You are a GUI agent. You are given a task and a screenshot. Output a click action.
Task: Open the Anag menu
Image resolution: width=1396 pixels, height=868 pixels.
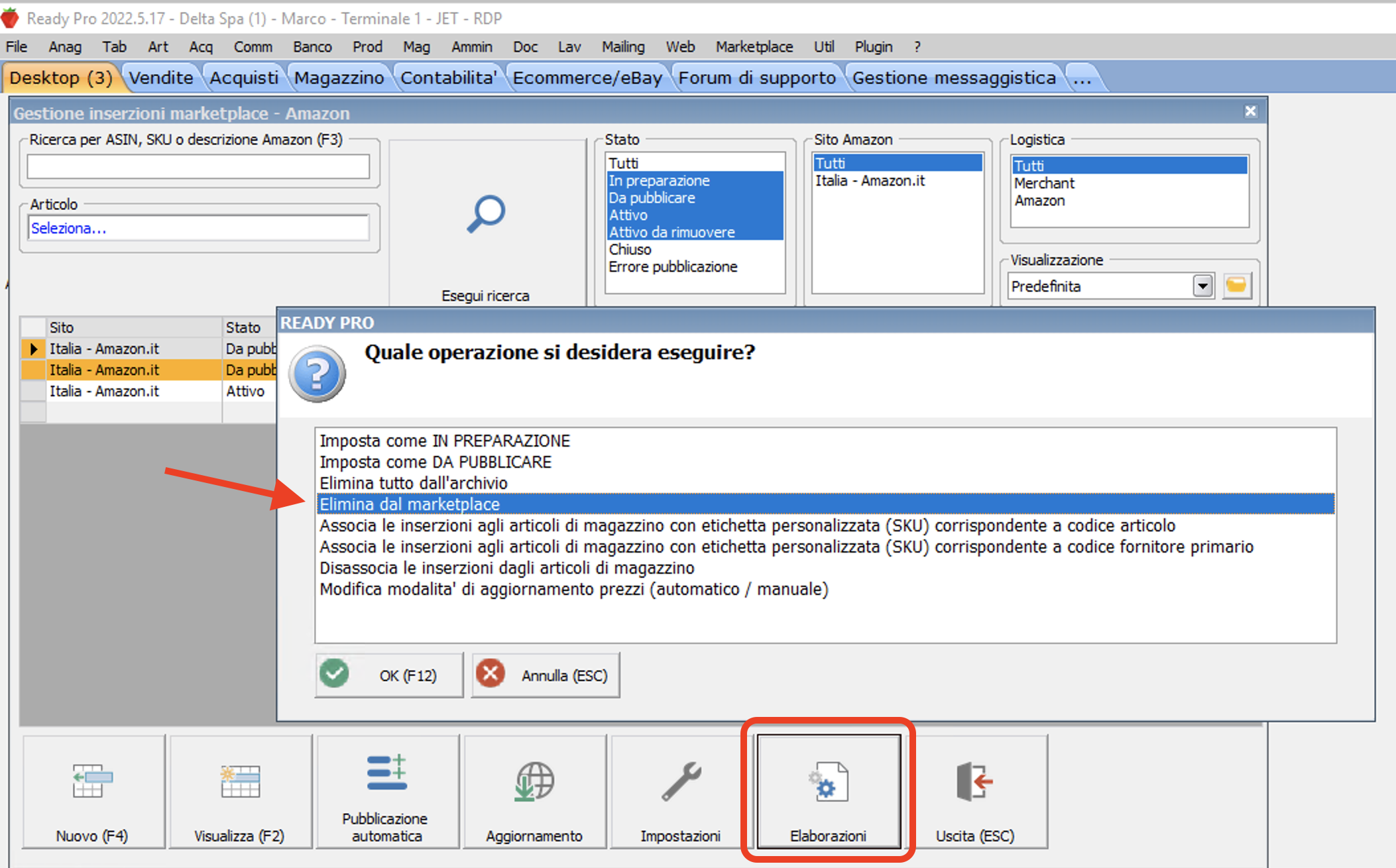(65, 47)
